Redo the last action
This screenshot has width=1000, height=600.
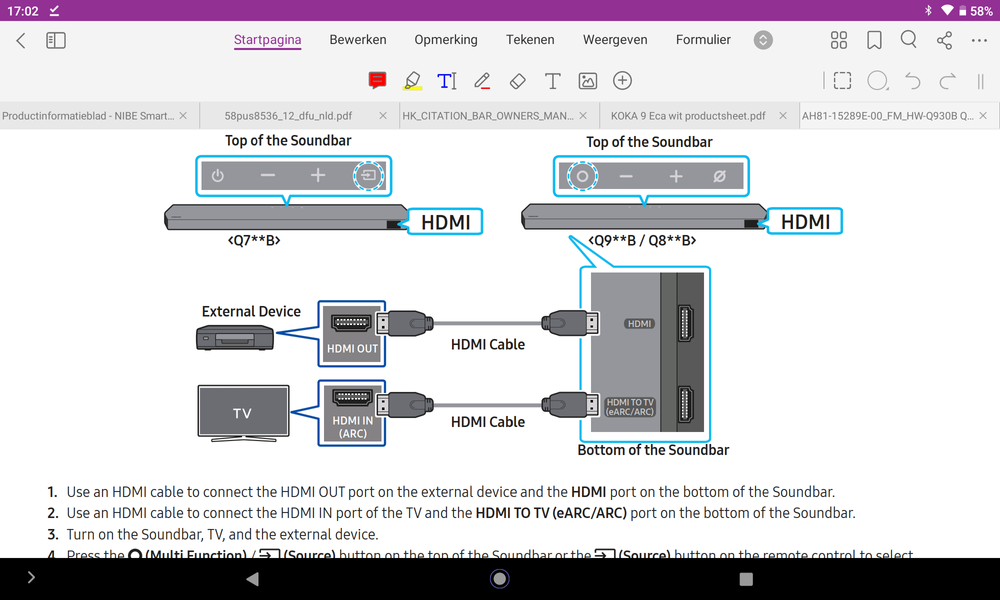pyautogui.click(x=948, y=81)
